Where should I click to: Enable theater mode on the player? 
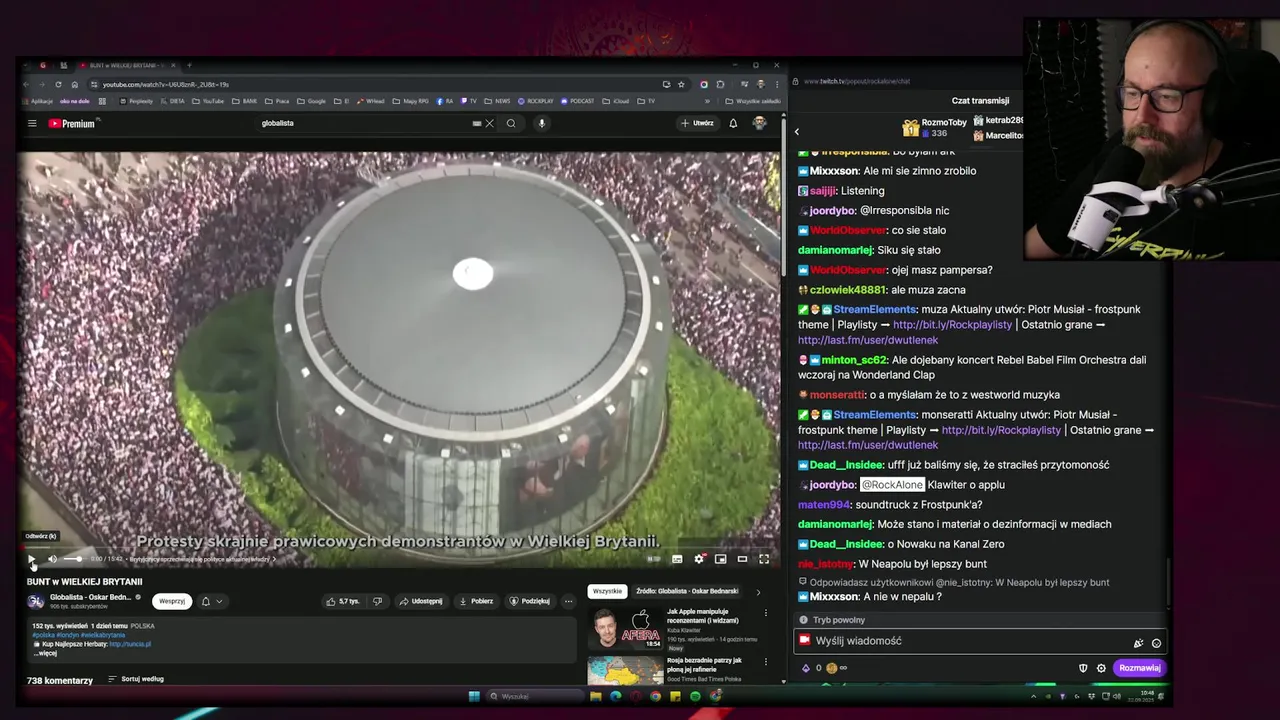point(742,559)
